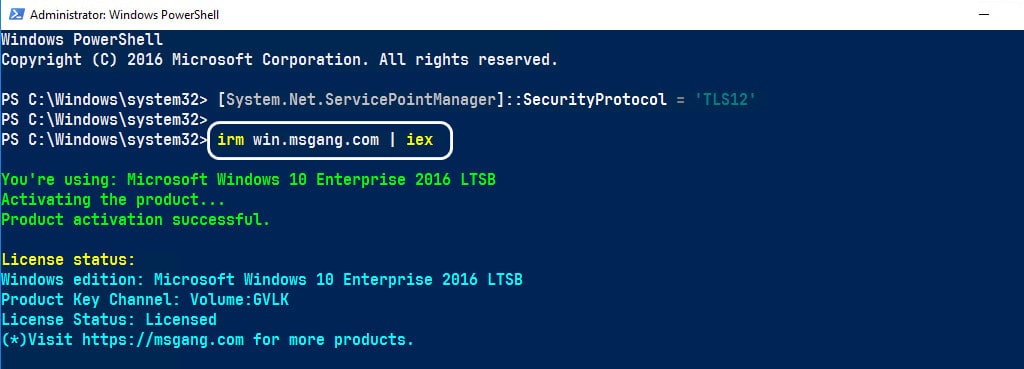Click the empty system32 prompt line
The height and width of the screenshot is (369, 1024).
(104, 120)
